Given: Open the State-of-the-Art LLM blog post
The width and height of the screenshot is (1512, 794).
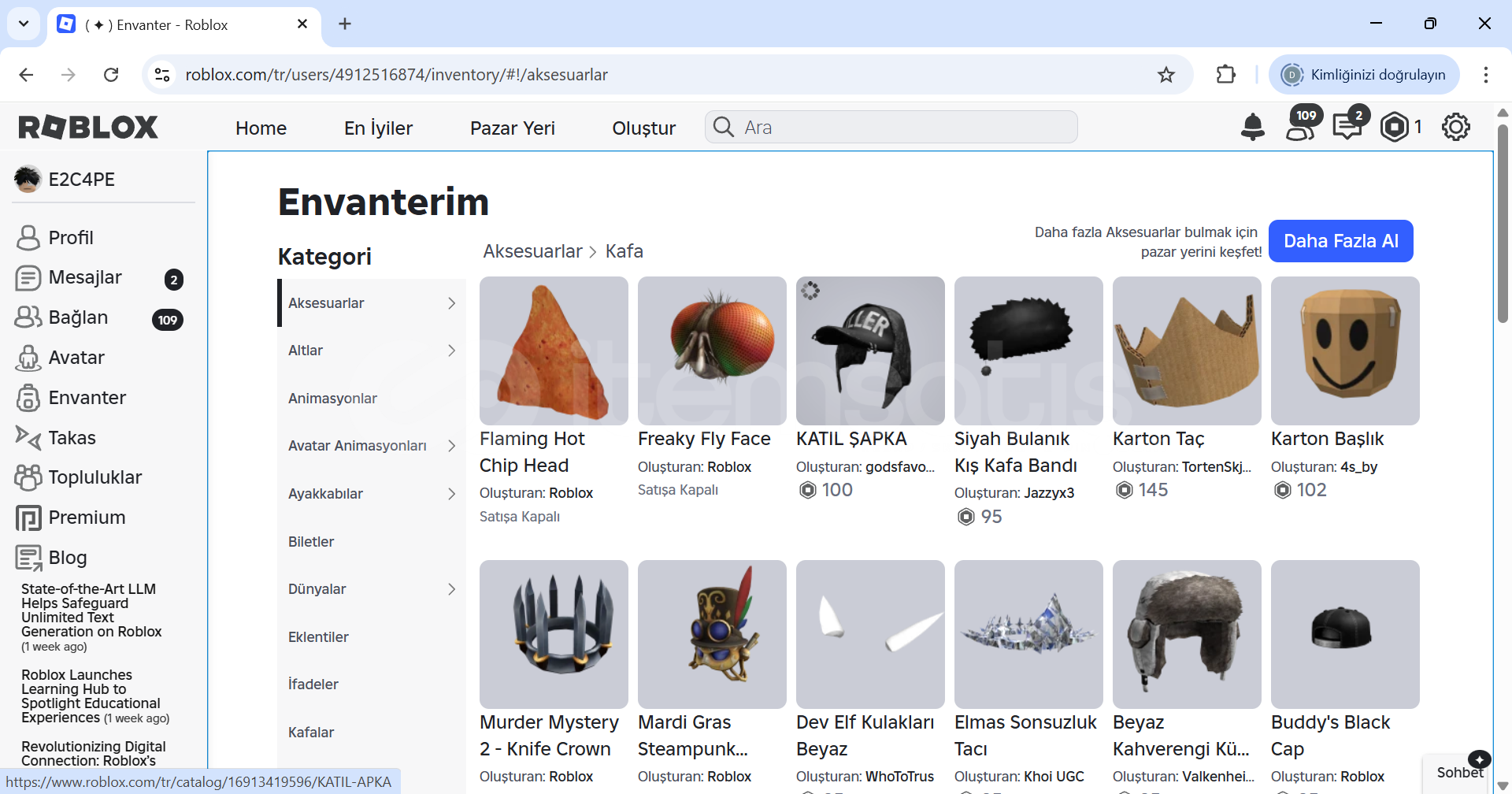Looking at the screenshot, I should coord(91,617).
